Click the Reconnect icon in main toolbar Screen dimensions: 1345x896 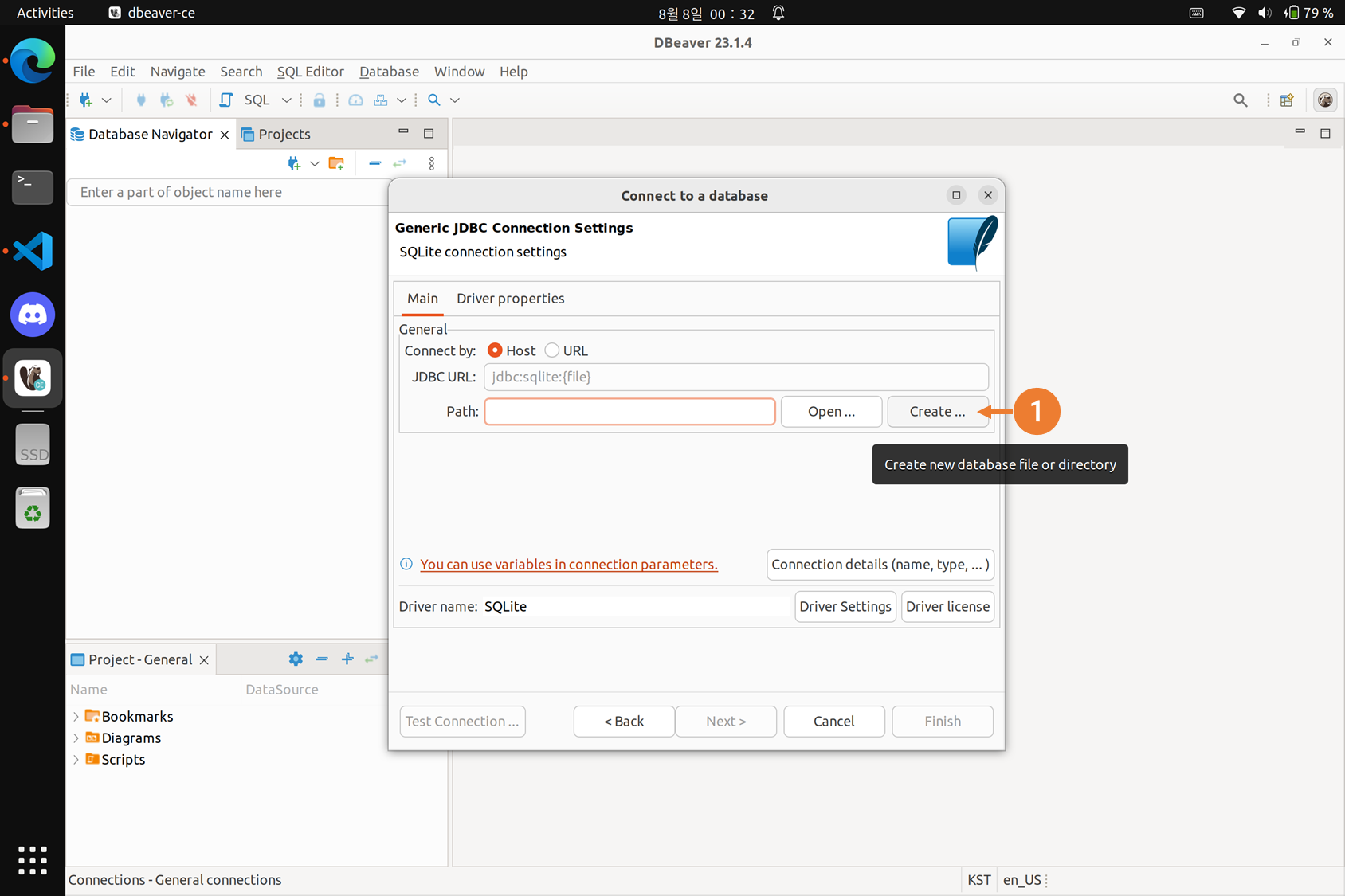click(x=167, y=100)
